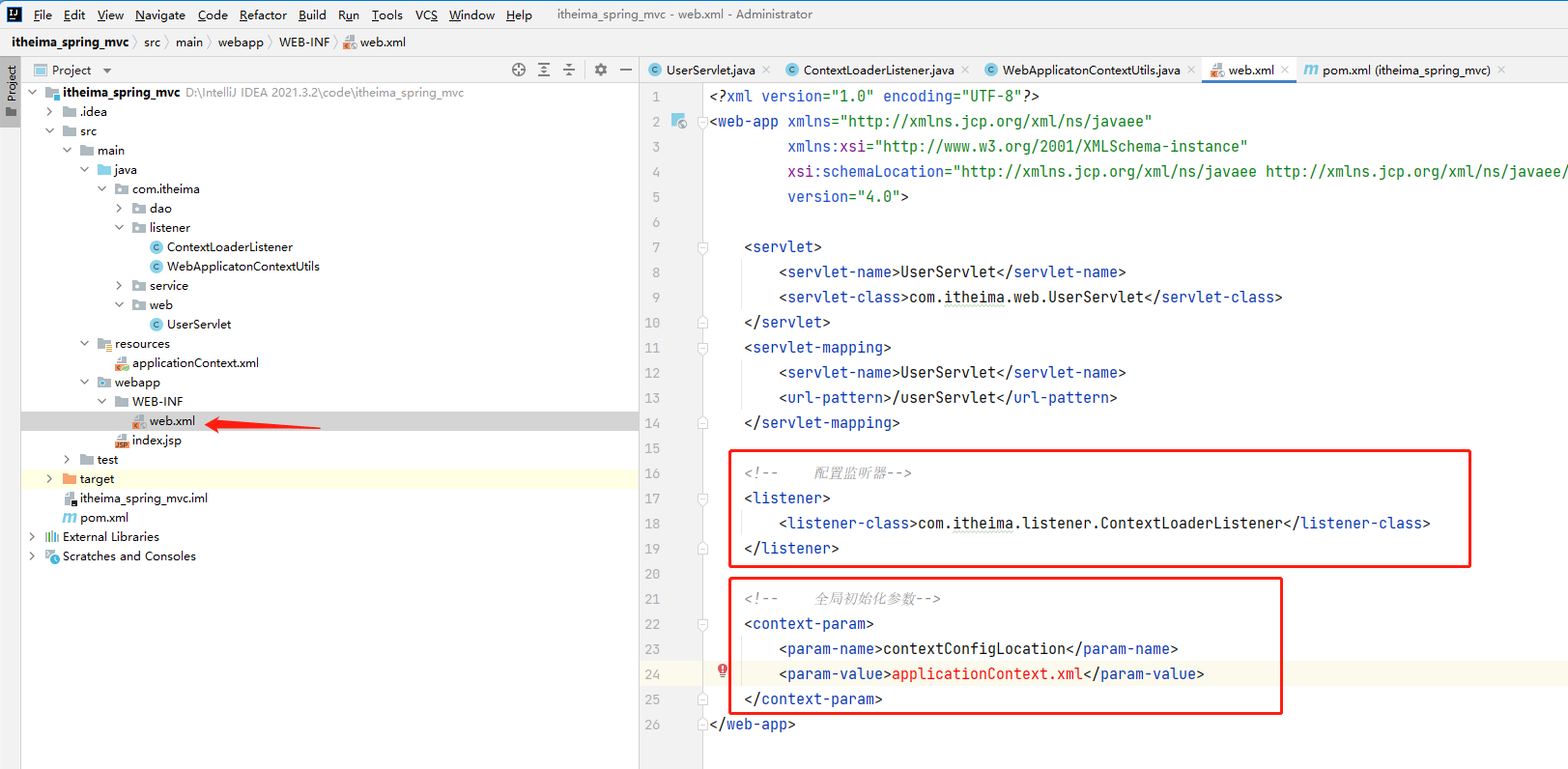
Task: Click applicationContext.xml text on line 24
Action: pyautogui.click(x=987, y=674)
